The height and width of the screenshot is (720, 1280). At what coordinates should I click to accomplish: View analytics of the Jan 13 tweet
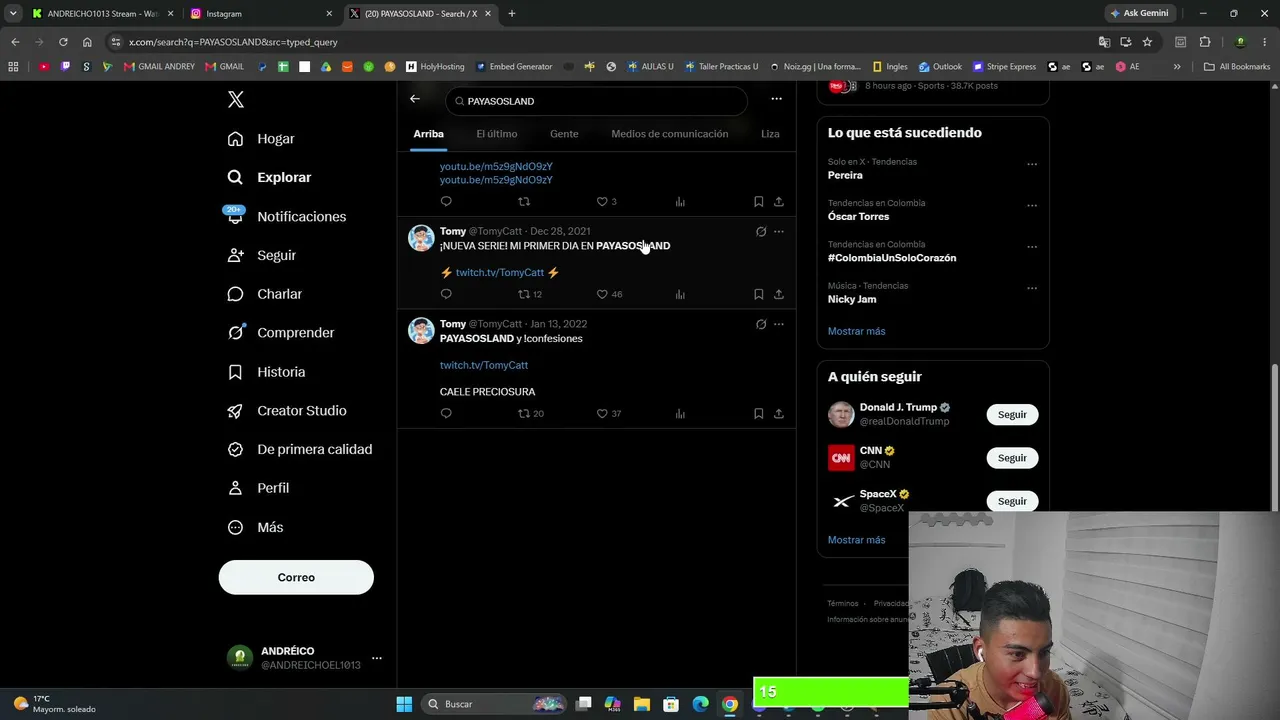click(680, 413)
